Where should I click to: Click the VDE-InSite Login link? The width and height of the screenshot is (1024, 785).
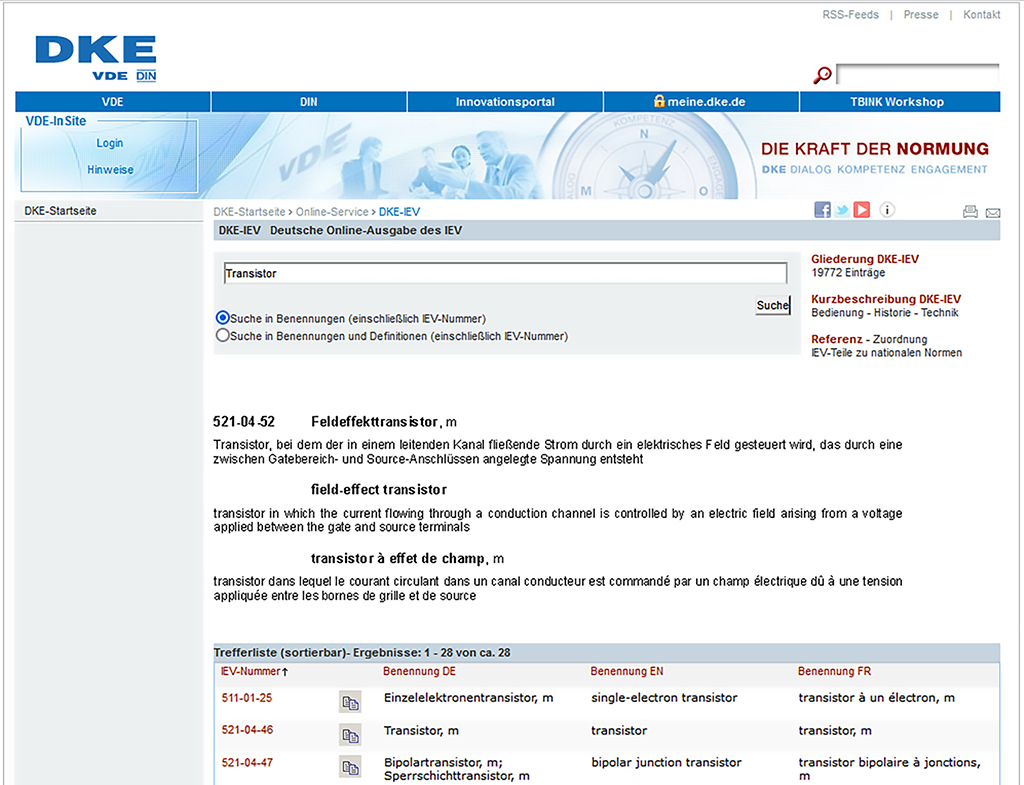110,143
